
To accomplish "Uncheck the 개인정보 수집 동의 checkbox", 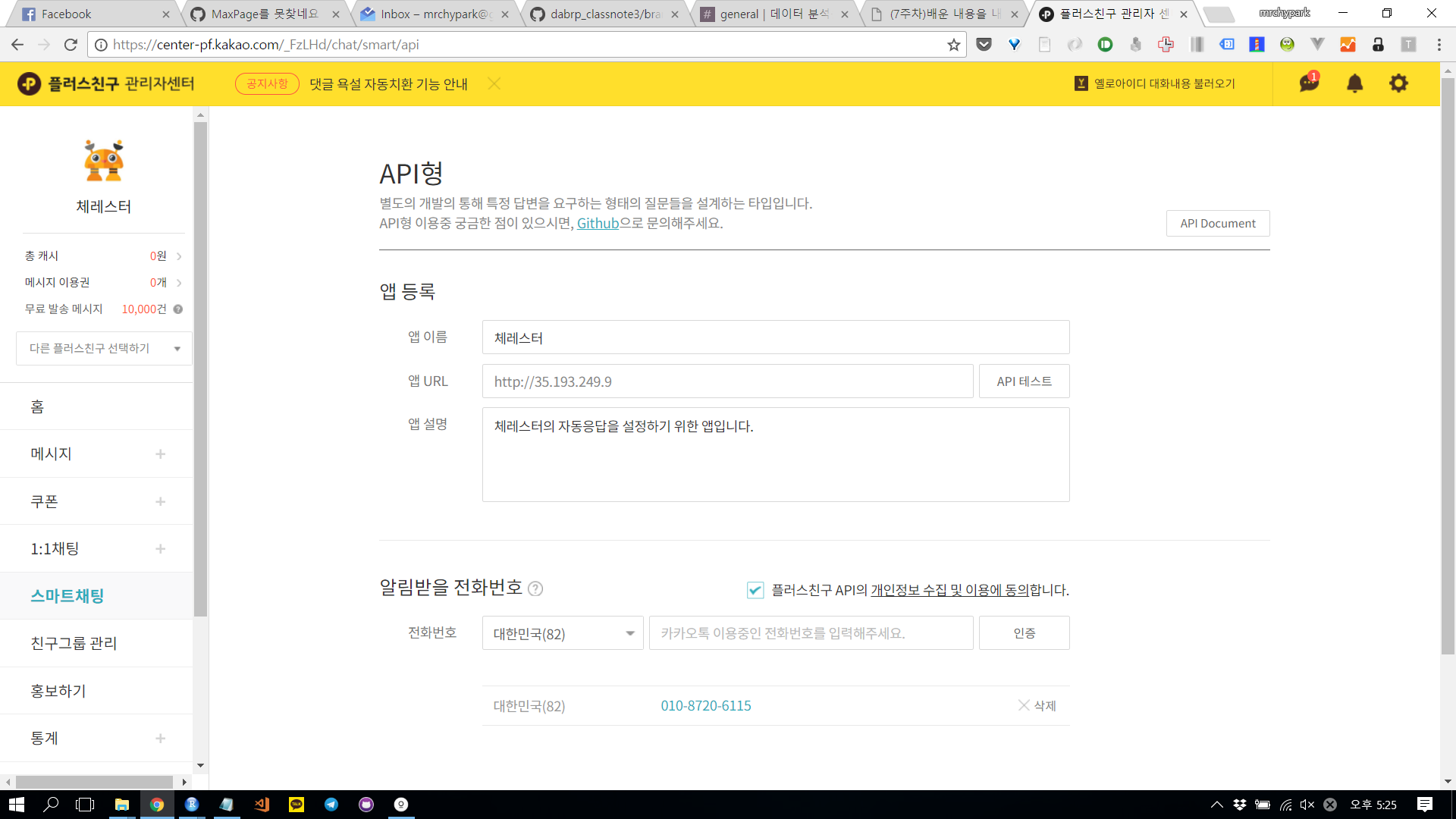I will pyautogui.click(x=755, y=590).
